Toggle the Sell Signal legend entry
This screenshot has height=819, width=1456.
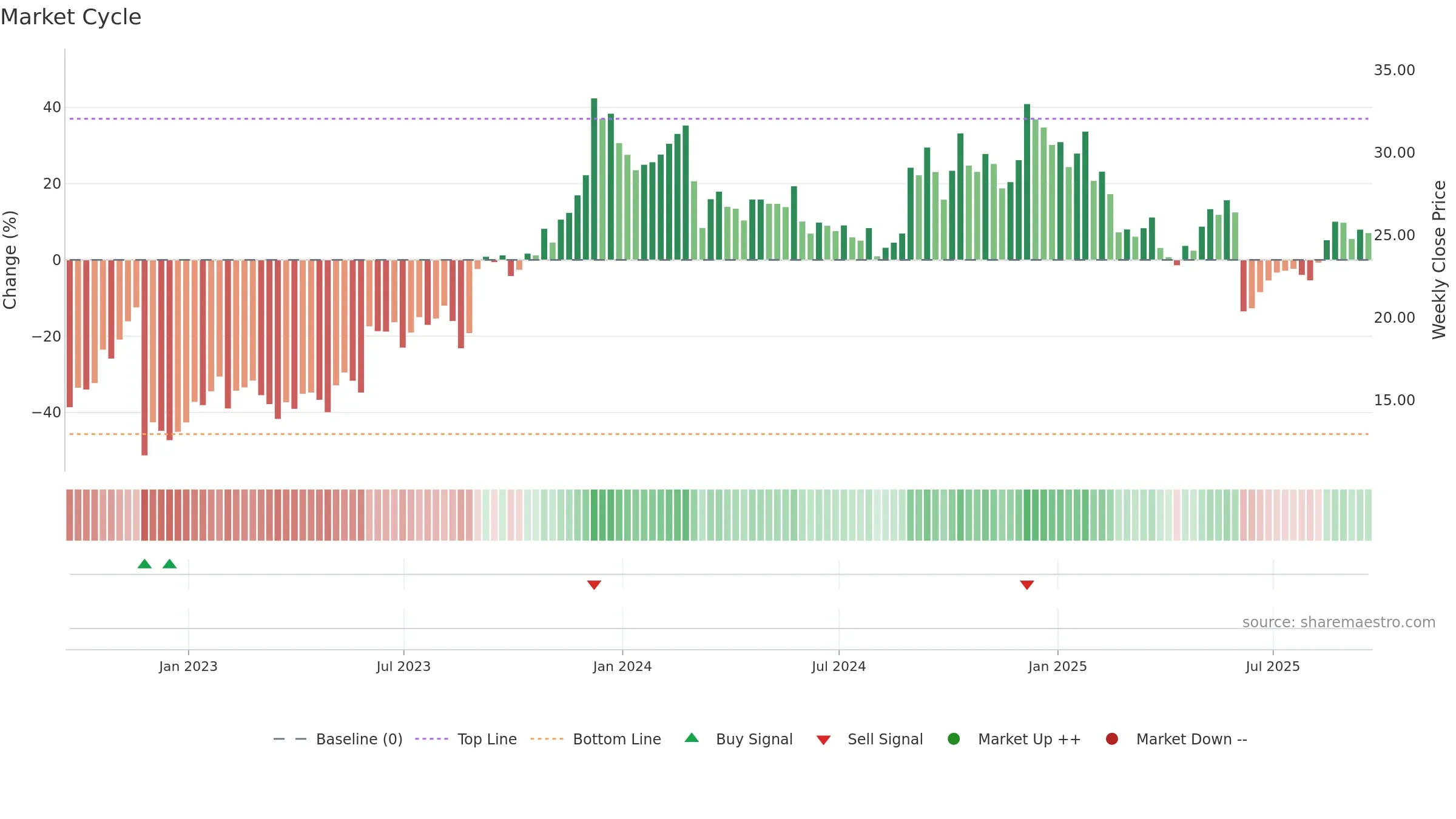pos(869,739)
